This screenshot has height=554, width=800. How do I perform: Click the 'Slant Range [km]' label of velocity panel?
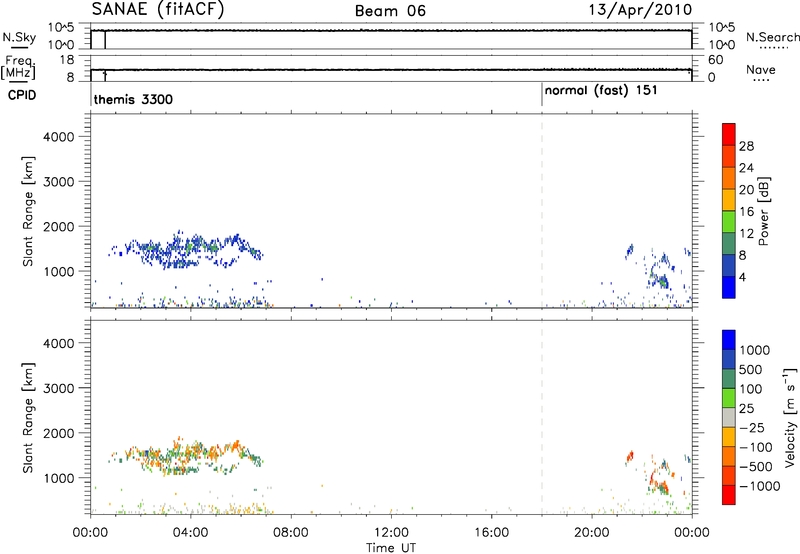[x=28, y=418]
